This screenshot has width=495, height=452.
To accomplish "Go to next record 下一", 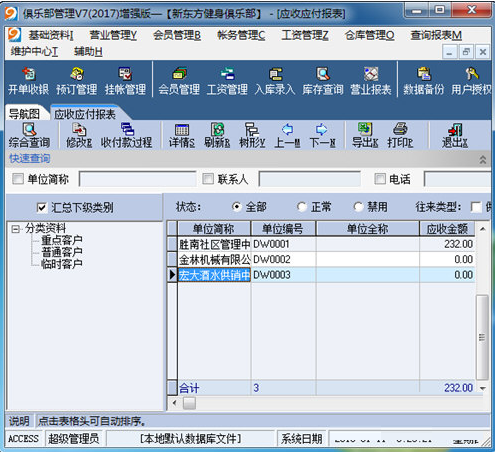I will (322, 135).
